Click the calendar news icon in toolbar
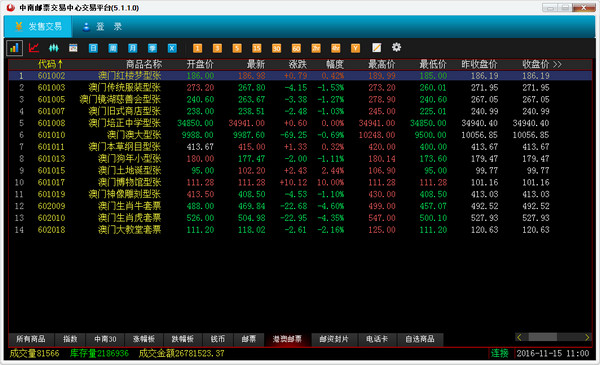This screenshot has width=600, height=365. click(73, 48)
